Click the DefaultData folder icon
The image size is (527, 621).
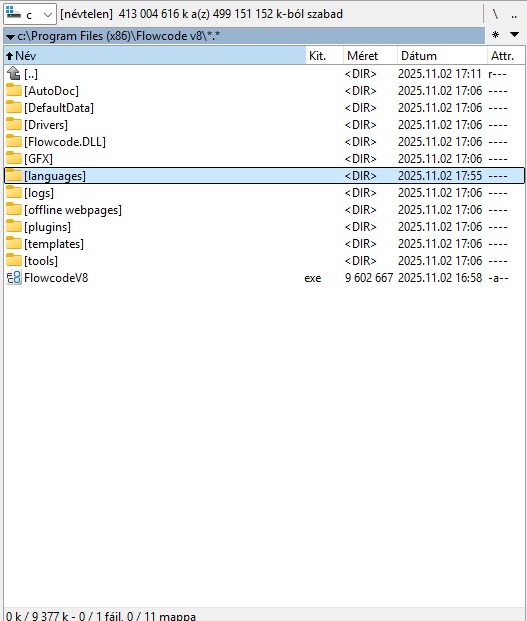point(13,108)
